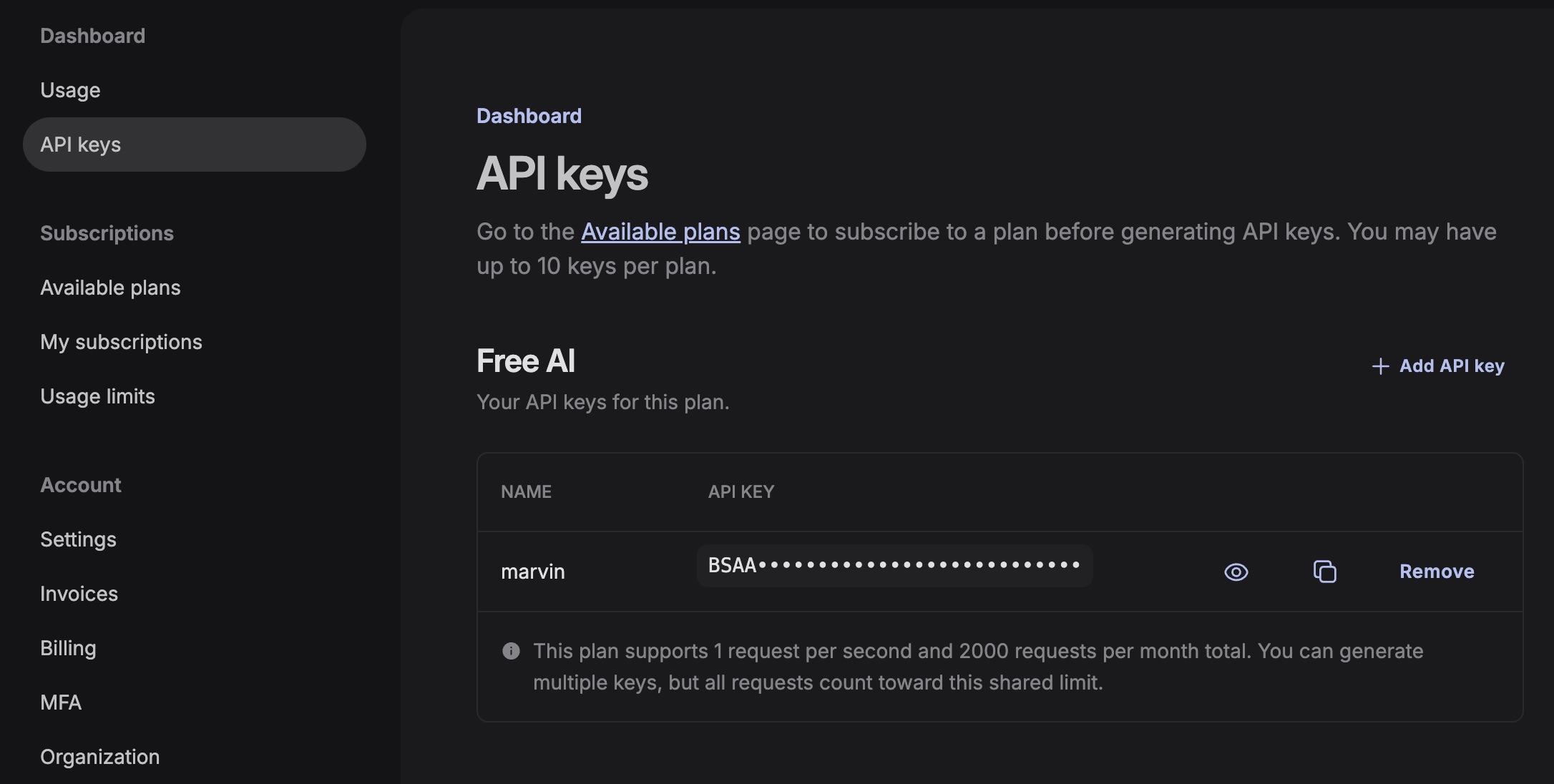Select API keys in the sidebar
The width and height of the screenshot is (1554, 784).
pos(80,144)
